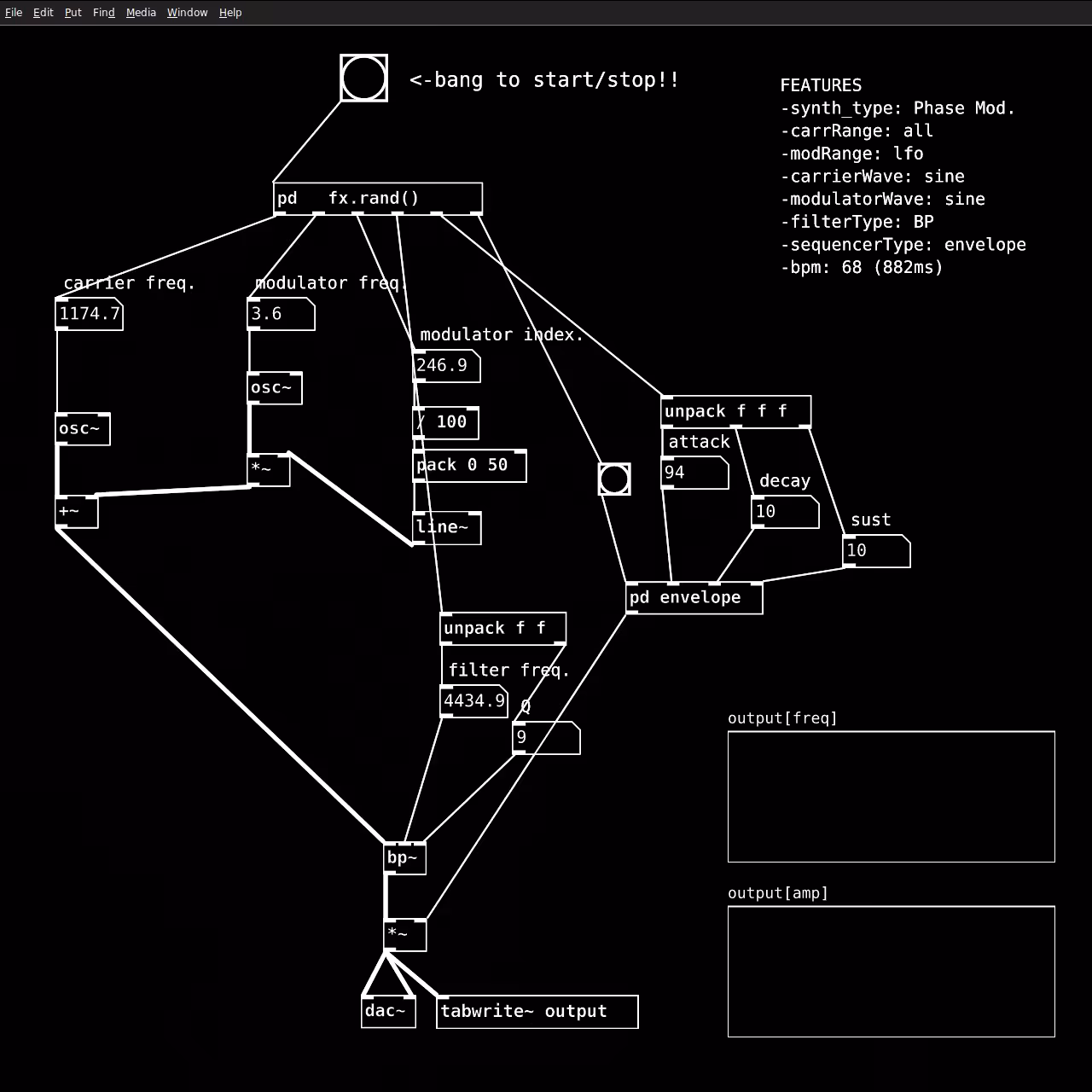Select the modulator osc~ object

coord(275,388)
